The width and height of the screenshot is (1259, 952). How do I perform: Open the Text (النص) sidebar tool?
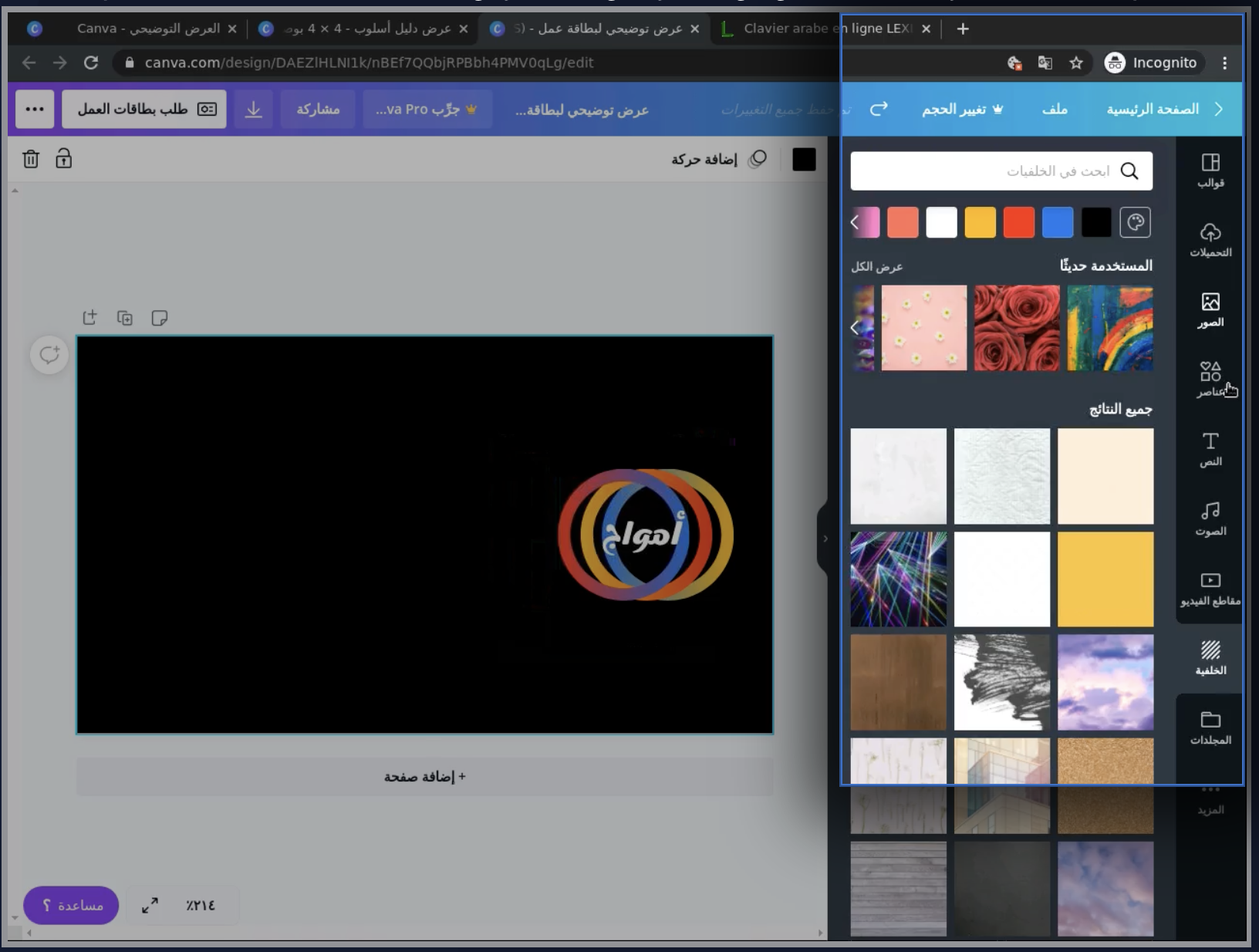[x=1210, y=449]
